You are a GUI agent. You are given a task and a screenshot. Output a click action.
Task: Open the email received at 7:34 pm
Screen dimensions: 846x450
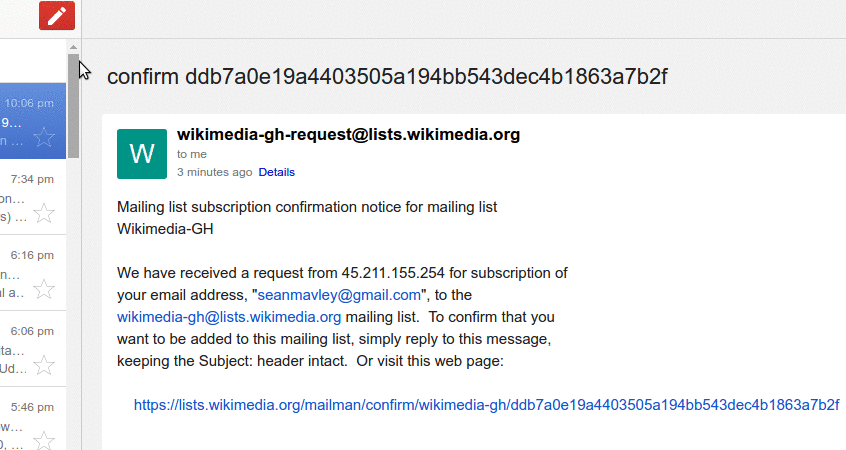coord(20,198)
